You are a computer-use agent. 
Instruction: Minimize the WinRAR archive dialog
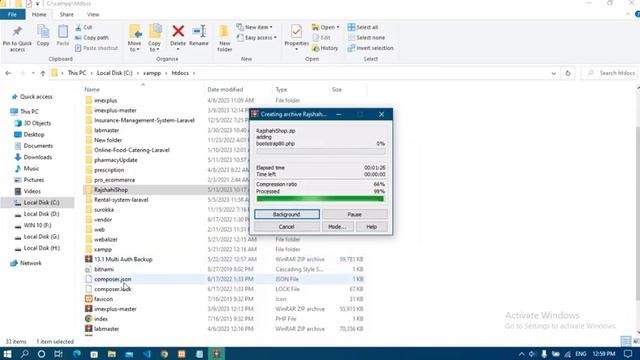tap(339, 114)
